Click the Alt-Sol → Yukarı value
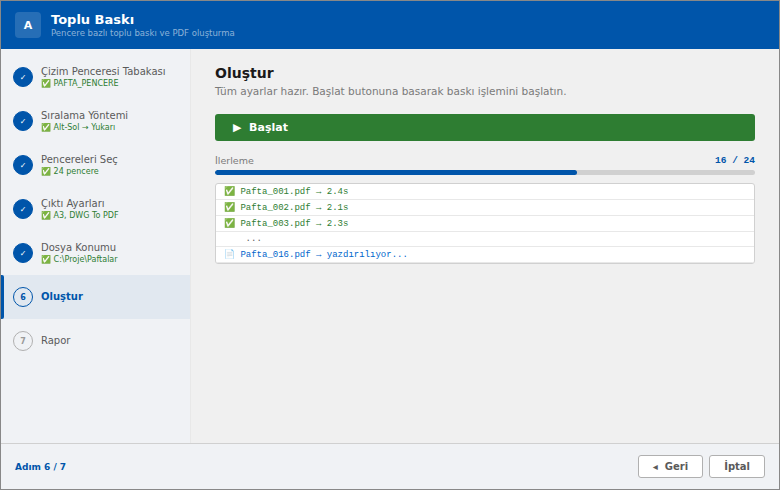This screenshot has height=490, width=780. coord(85,127)
